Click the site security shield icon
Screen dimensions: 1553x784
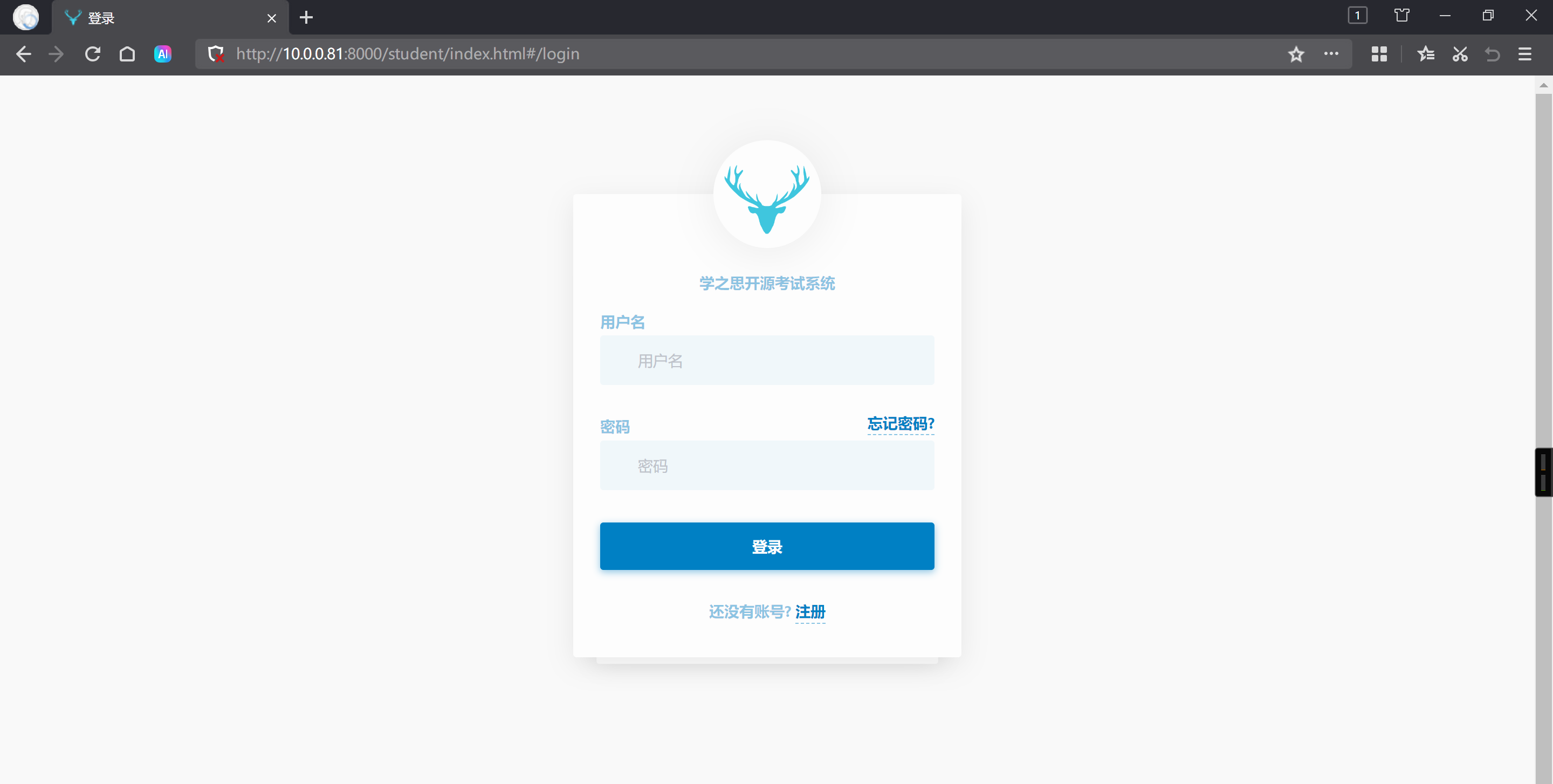point(216,54)
